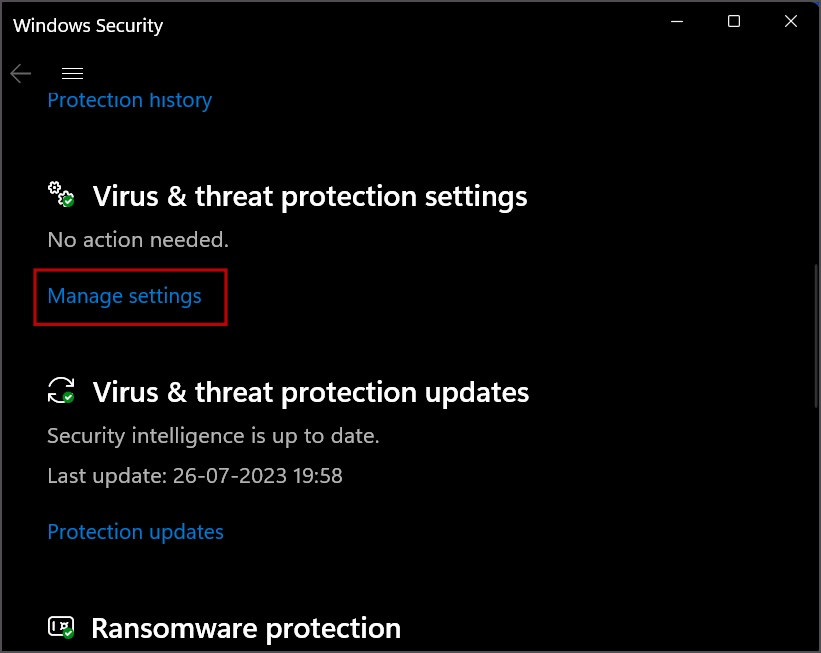Minimize the Windows Security window
821x653 pixels.
click(677, 21)
